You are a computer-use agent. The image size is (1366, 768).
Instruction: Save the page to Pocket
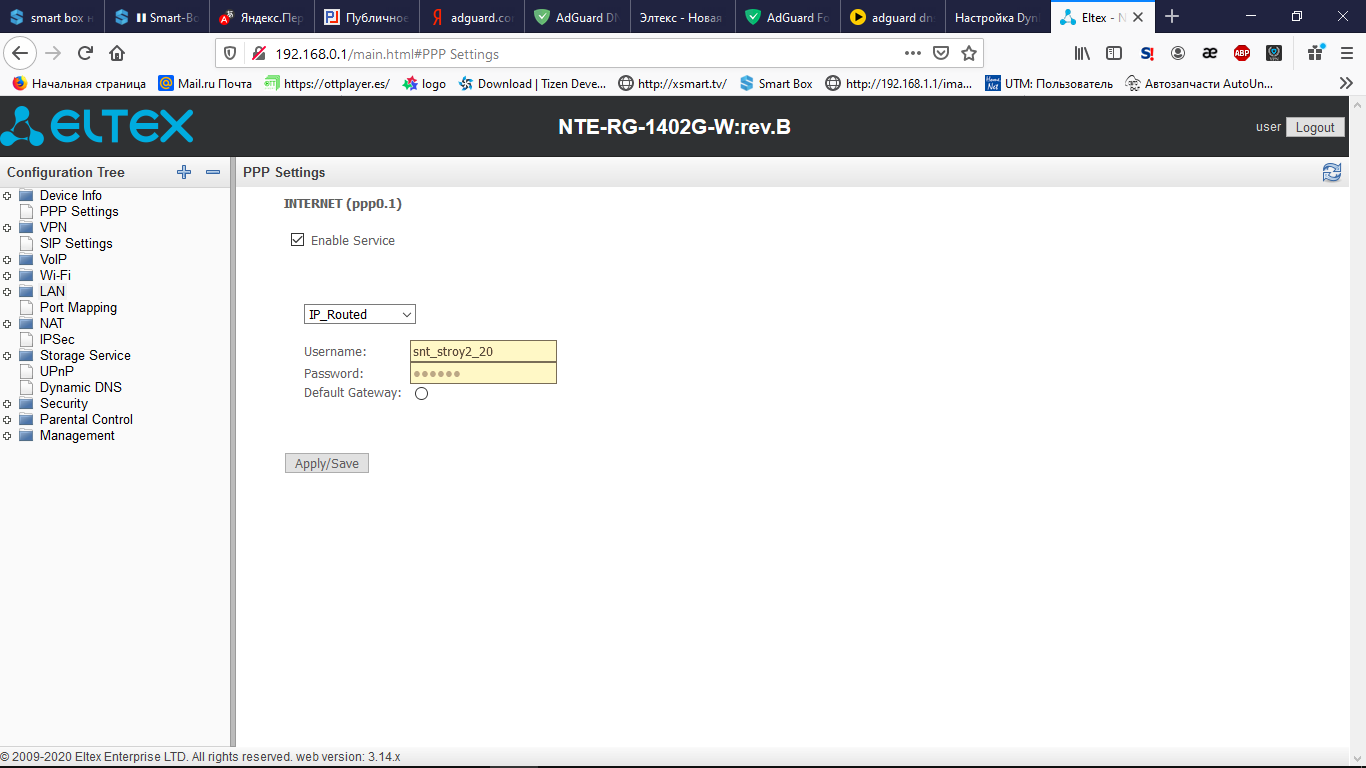(x=941, y=53)
